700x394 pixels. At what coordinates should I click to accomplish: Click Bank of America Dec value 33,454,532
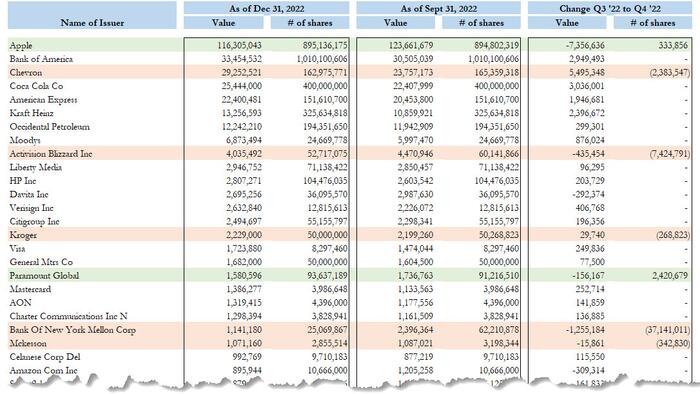coord(242,59)
